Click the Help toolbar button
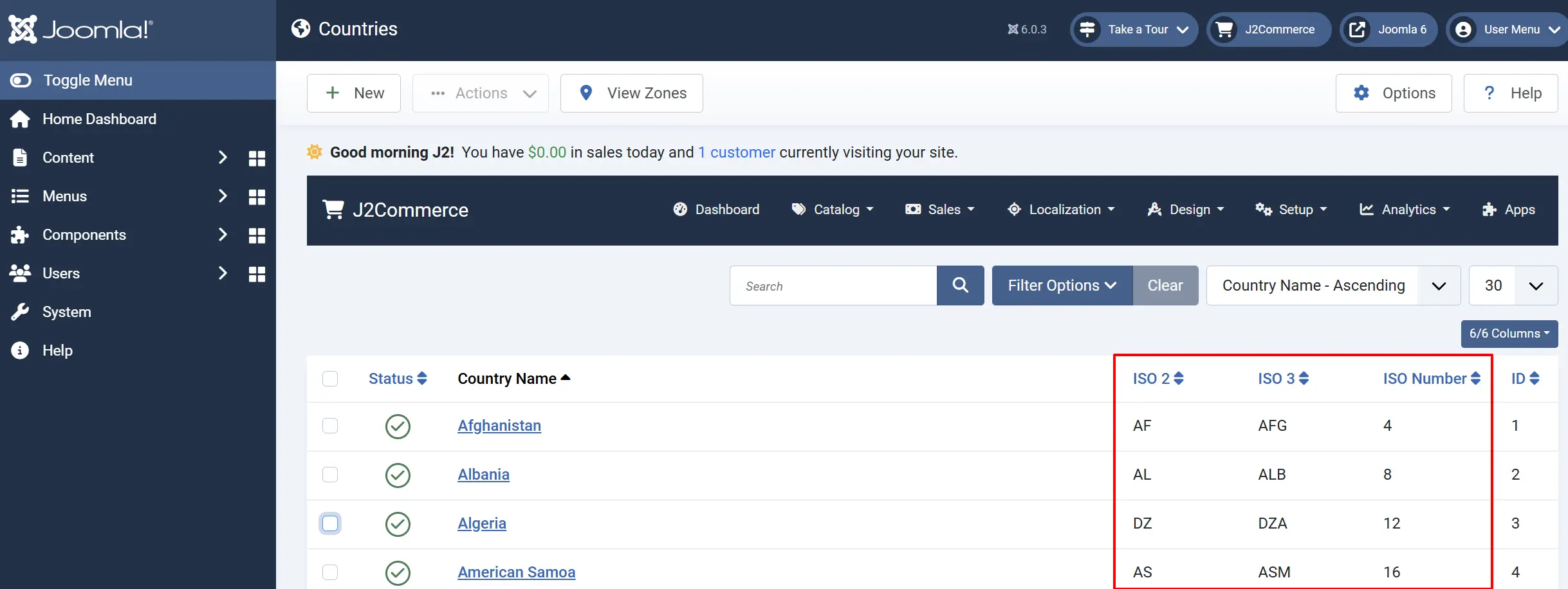This screenshot has height=589, width=1568. coord(1511,93)
